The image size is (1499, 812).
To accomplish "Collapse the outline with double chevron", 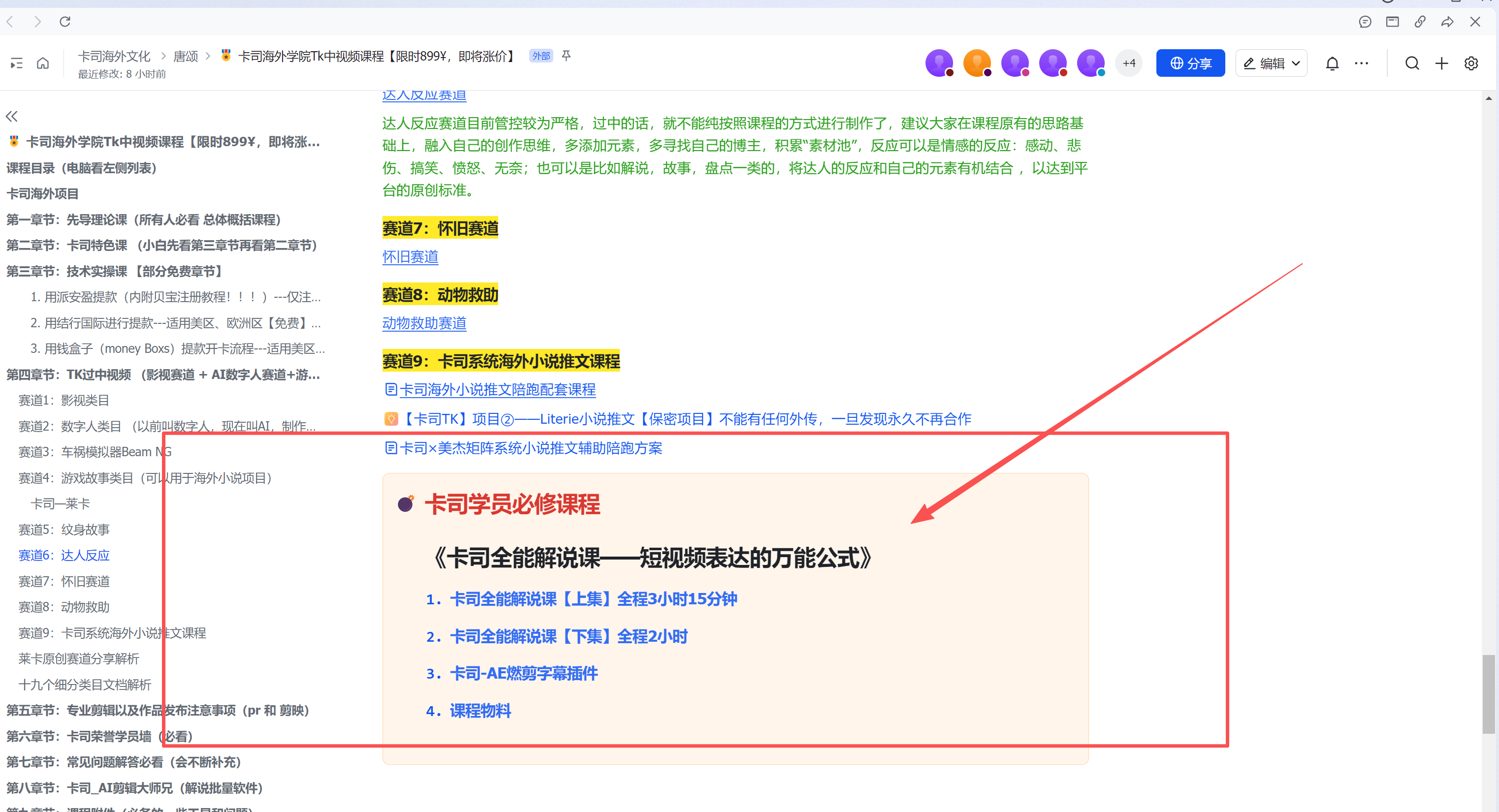I will pyautogui.click(x=12, y=116).
